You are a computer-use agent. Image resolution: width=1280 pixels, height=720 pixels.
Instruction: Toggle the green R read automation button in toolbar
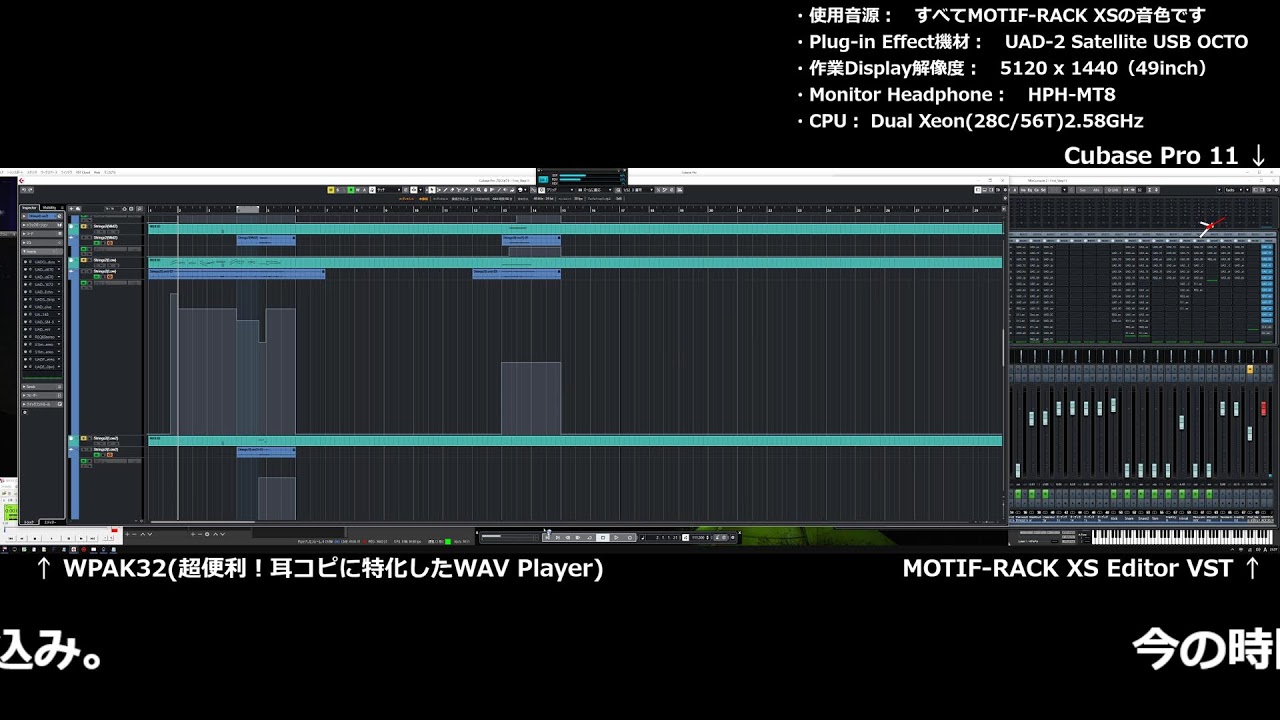point(351,190)
